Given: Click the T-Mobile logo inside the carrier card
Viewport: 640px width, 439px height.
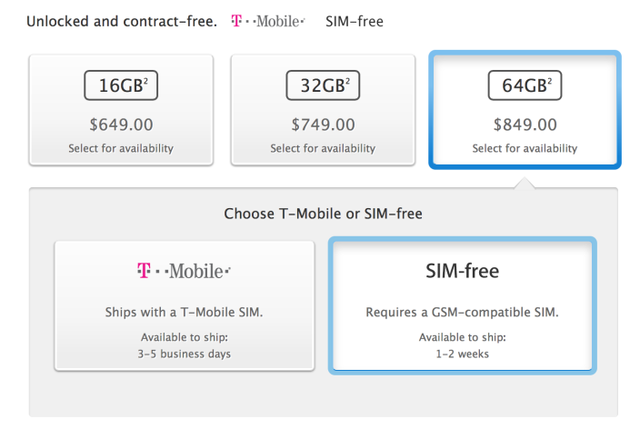Looking at the screenshot, I should click(x=183, y=271).
